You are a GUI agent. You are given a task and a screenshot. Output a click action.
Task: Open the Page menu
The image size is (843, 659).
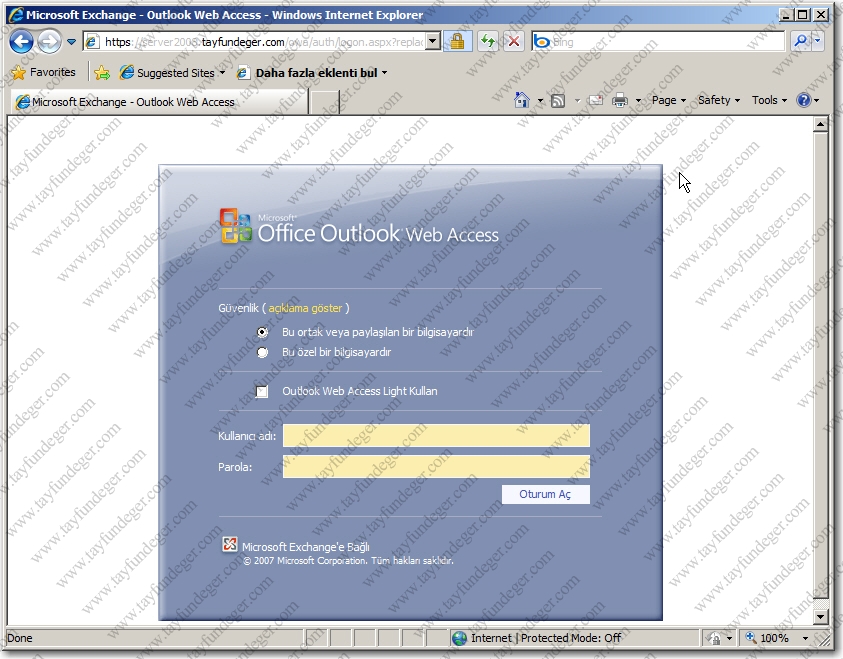click(669, 100)
